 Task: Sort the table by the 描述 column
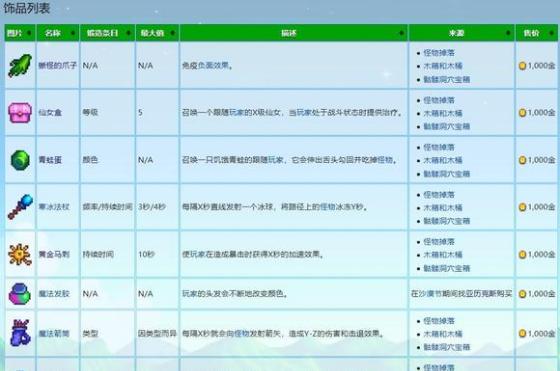coord(294,33)
